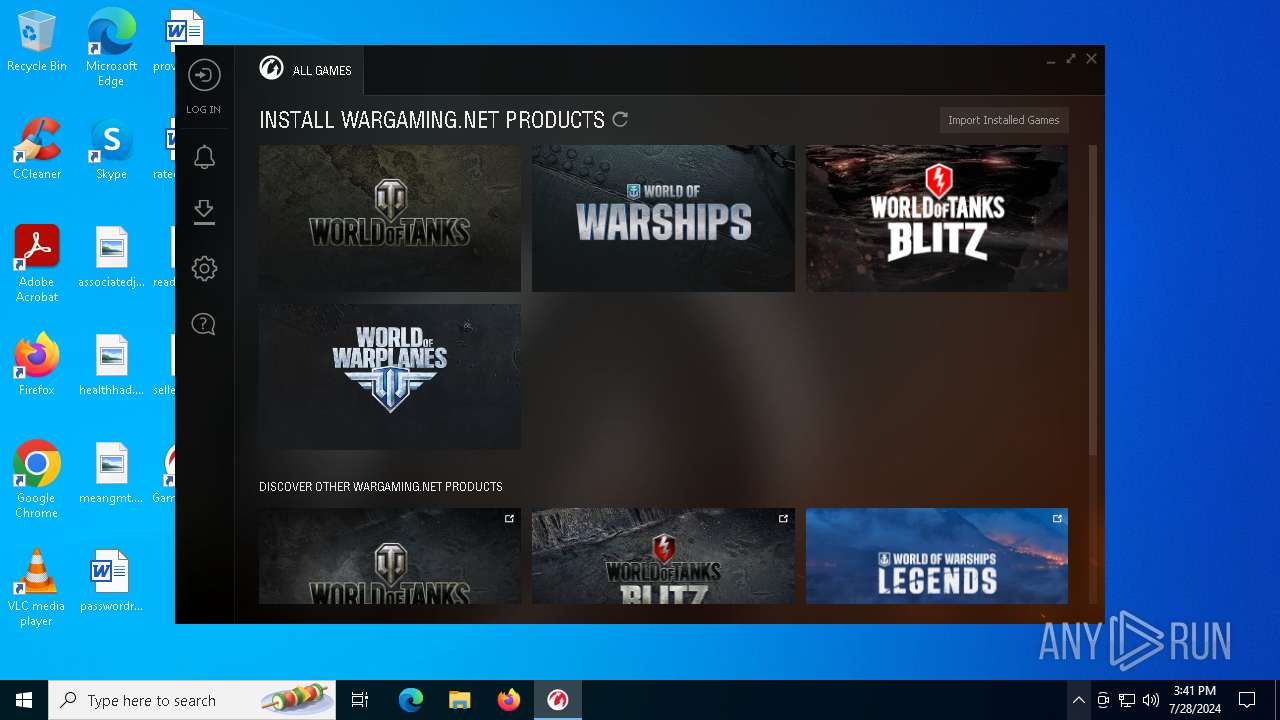Select World of Warplanes install tile
Screen dimensions: 1280x720
(x=390, y=377)
